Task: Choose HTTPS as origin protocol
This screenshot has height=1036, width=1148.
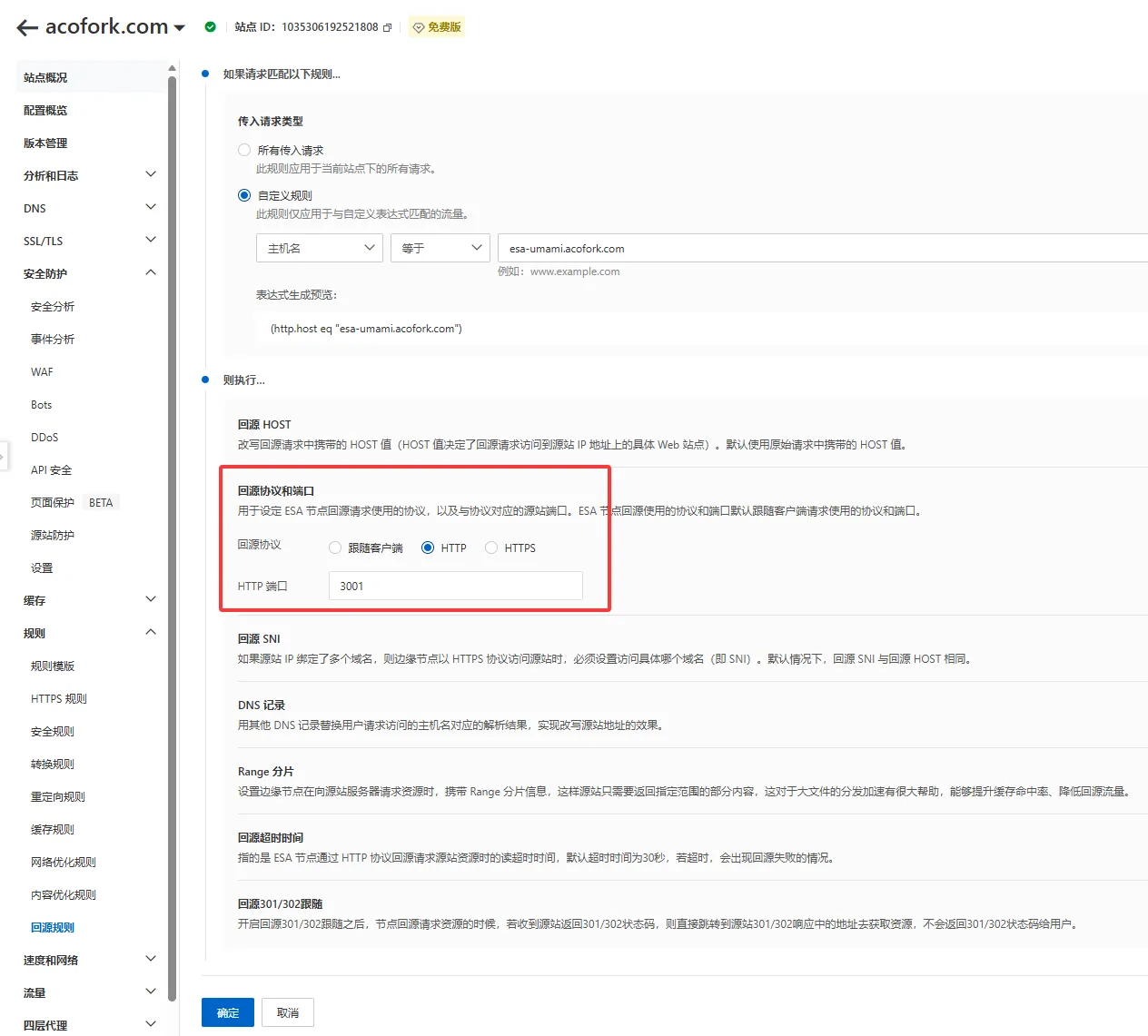Action: pos(491,548)
